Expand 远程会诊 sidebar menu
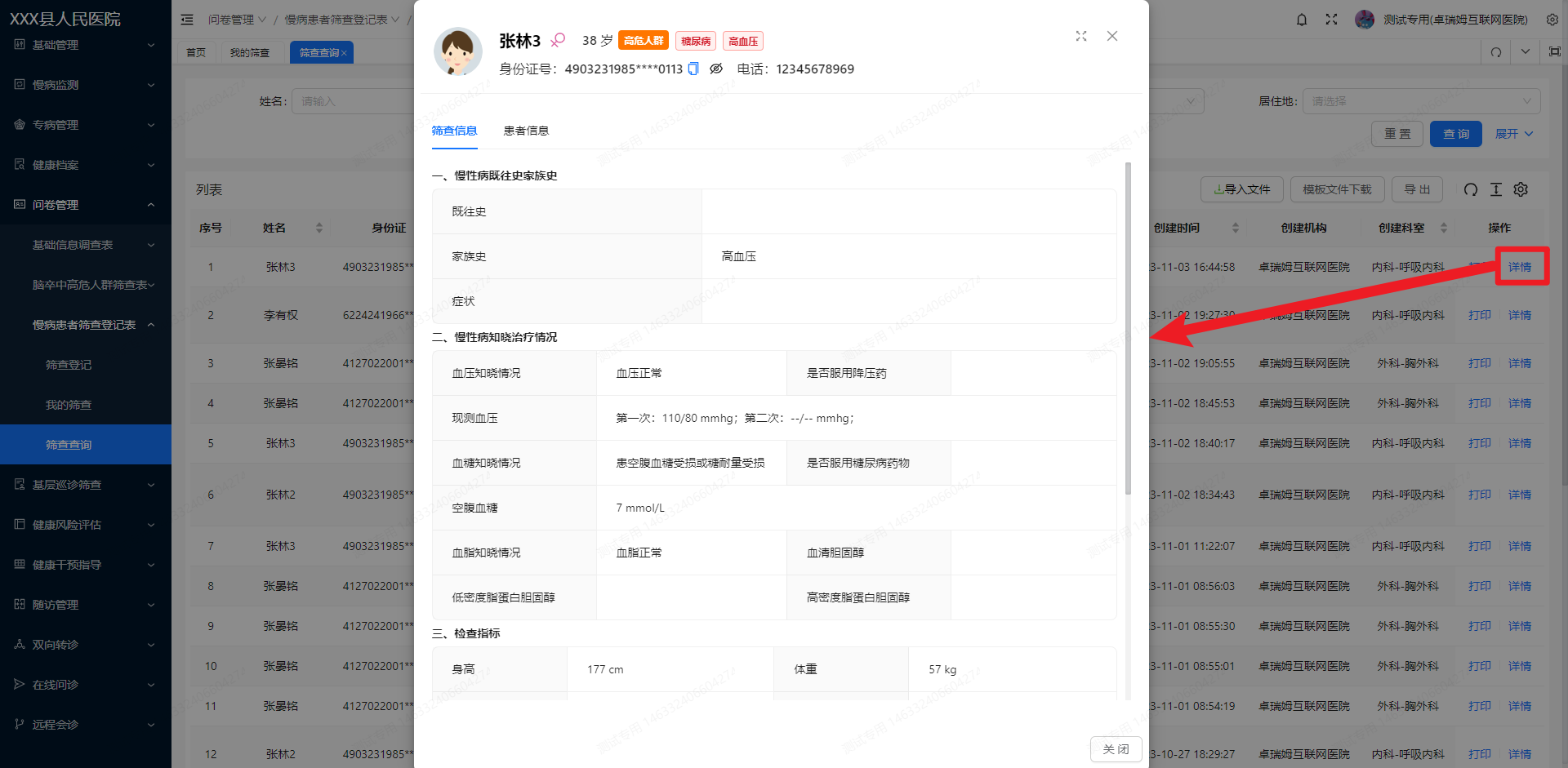1568x768 pixels. [x=86, y=725]
